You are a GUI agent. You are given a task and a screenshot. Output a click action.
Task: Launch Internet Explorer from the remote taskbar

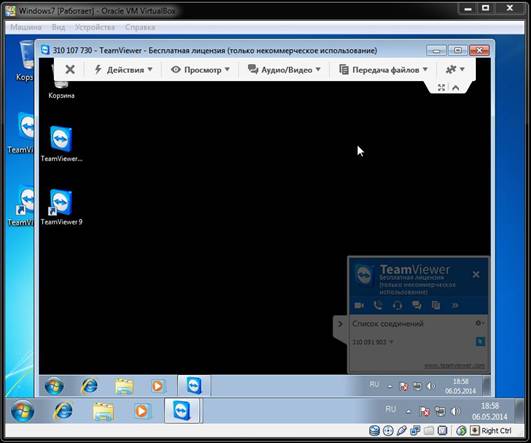point(89,386)
